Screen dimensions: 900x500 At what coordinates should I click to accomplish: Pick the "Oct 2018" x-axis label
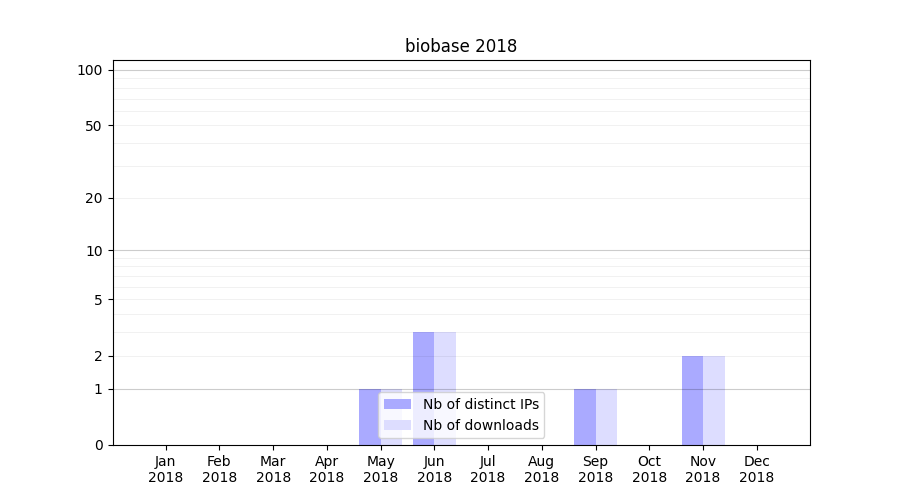coord(649,469)
